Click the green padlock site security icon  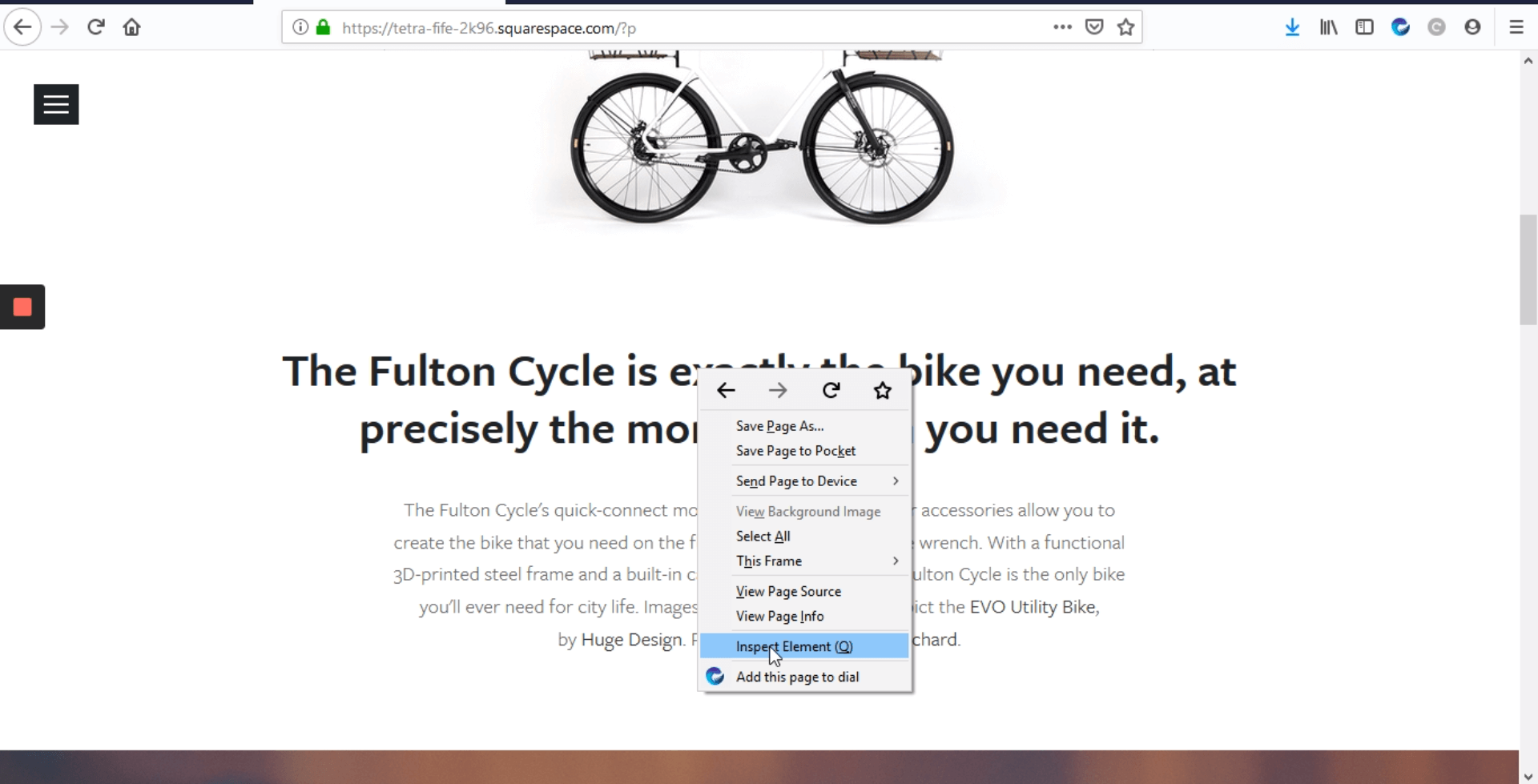(323, 26)
